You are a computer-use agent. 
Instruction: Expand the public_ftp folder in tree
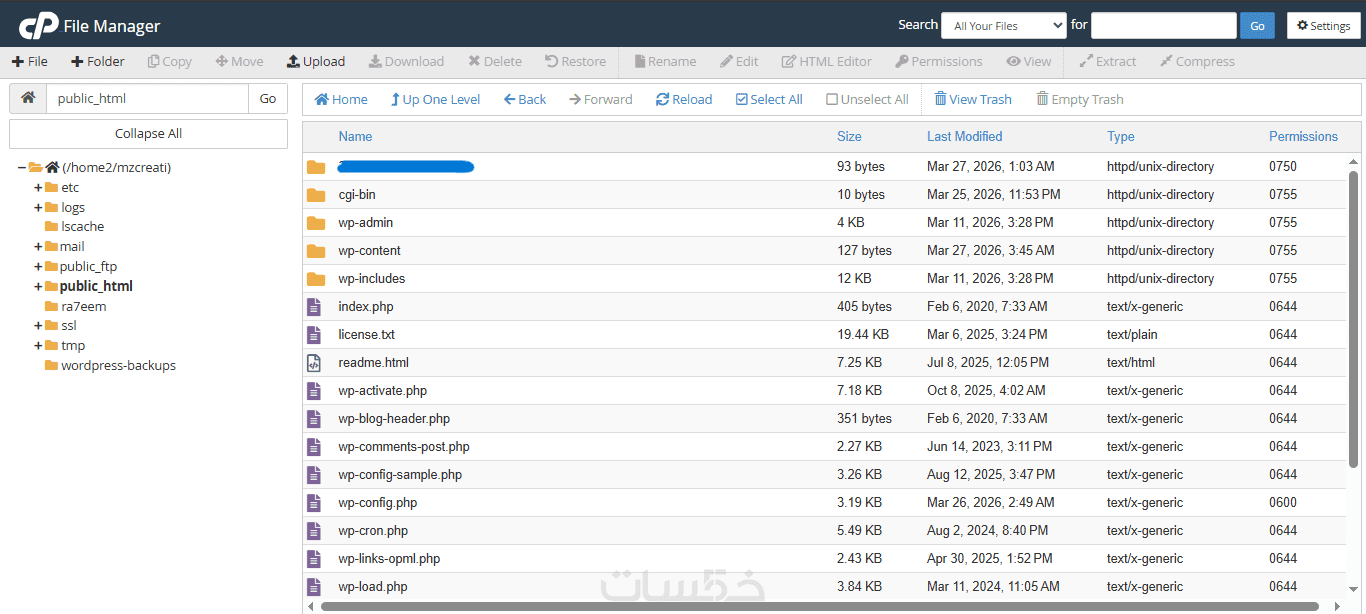coord(38,267)
